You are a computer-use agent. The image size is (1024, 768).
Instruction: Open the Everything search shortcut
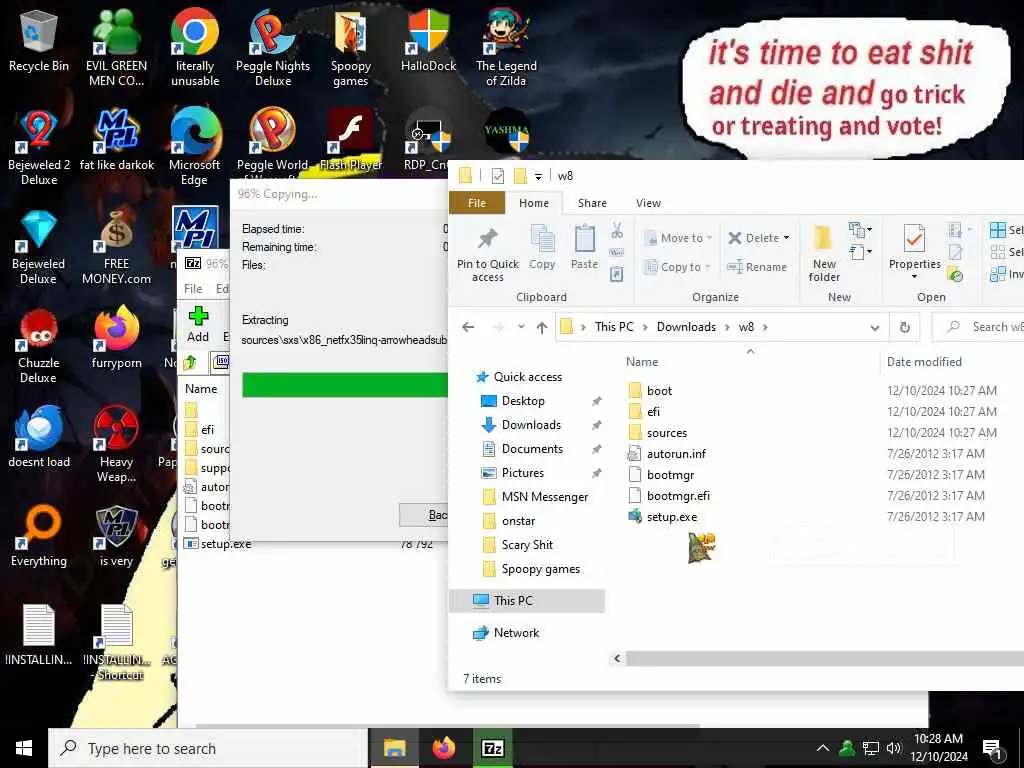[39, 536]
